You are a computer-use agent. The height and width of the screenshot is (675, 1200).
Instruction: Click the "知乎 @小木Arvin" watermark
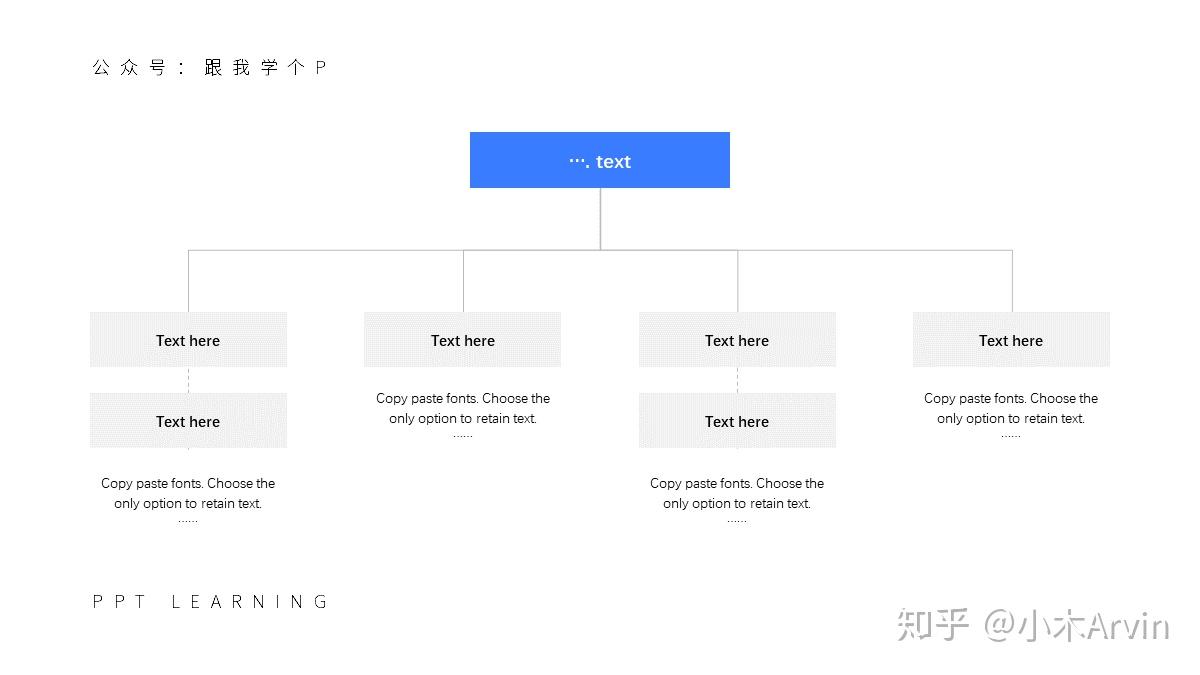tap(1032, 626)
